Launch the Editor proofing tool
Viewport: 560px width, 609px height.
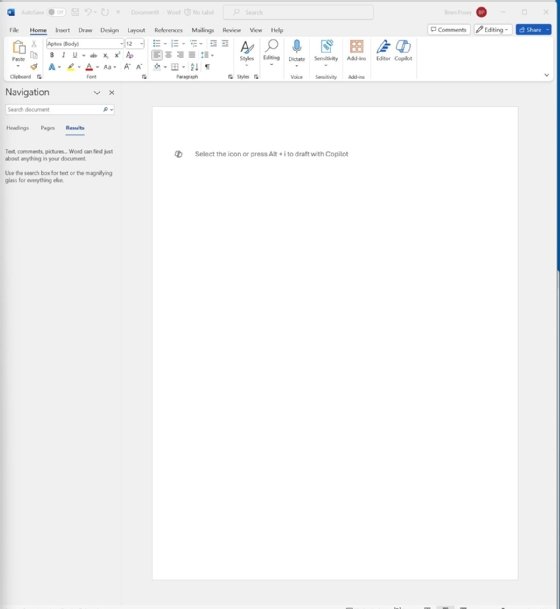[383, 50]
